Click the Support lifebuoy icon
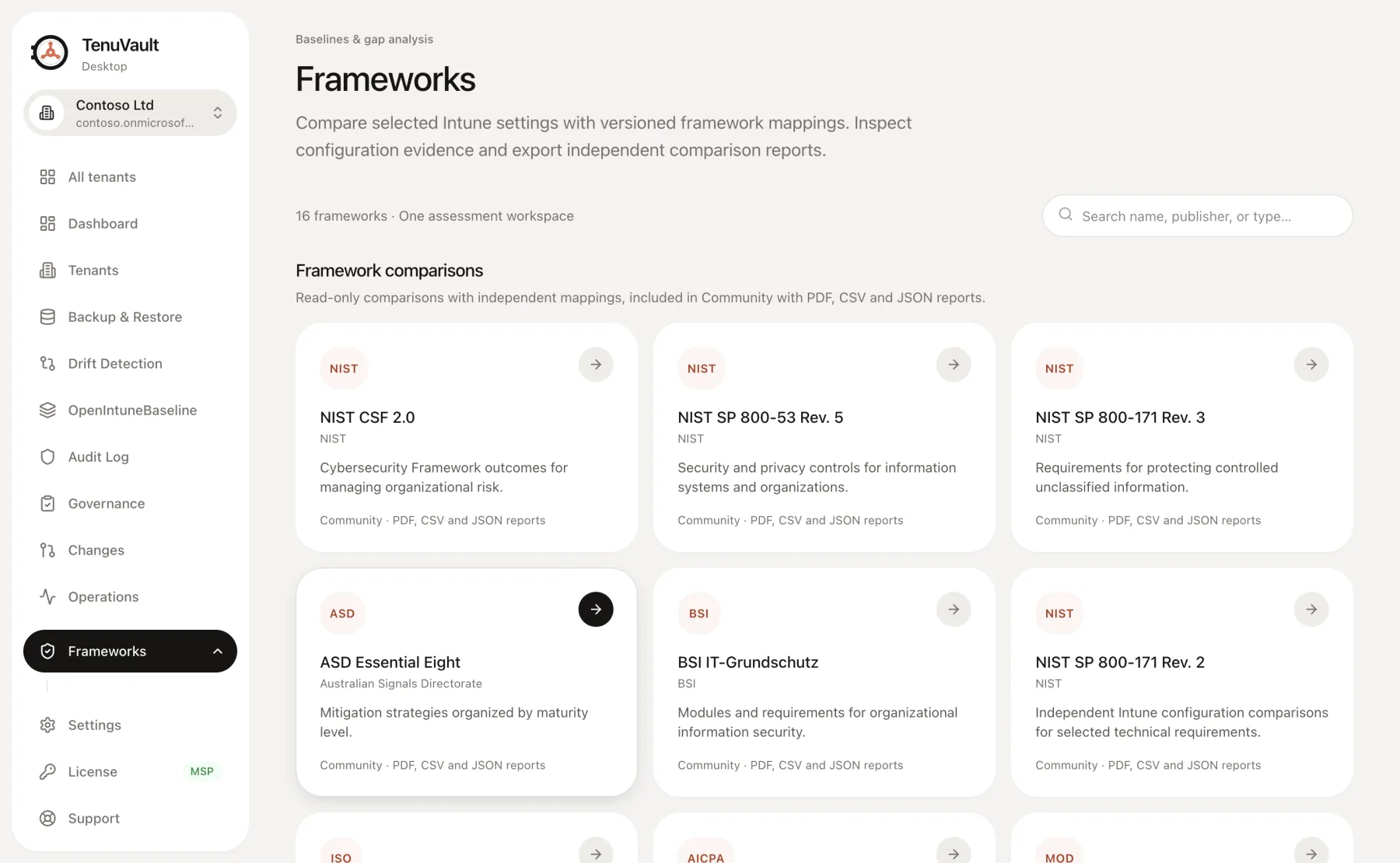The width and height of the screenshot is (1400, 863). [x=47, y=819]
